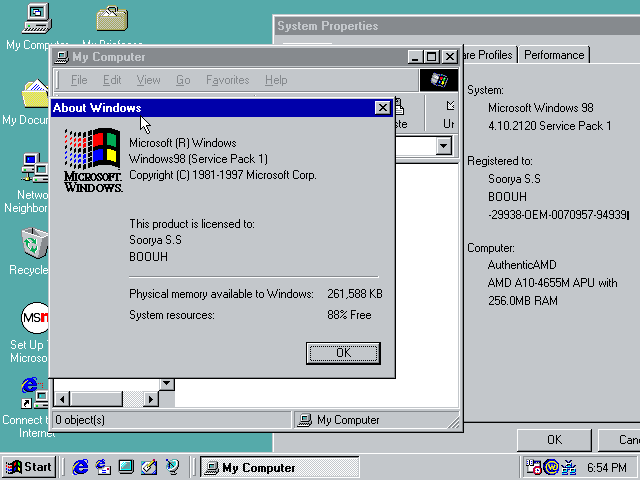The height and width of the screenshot is (480, 640).
Task: Click the Windows flag throbber in My Computer
Action: [439, 80]
